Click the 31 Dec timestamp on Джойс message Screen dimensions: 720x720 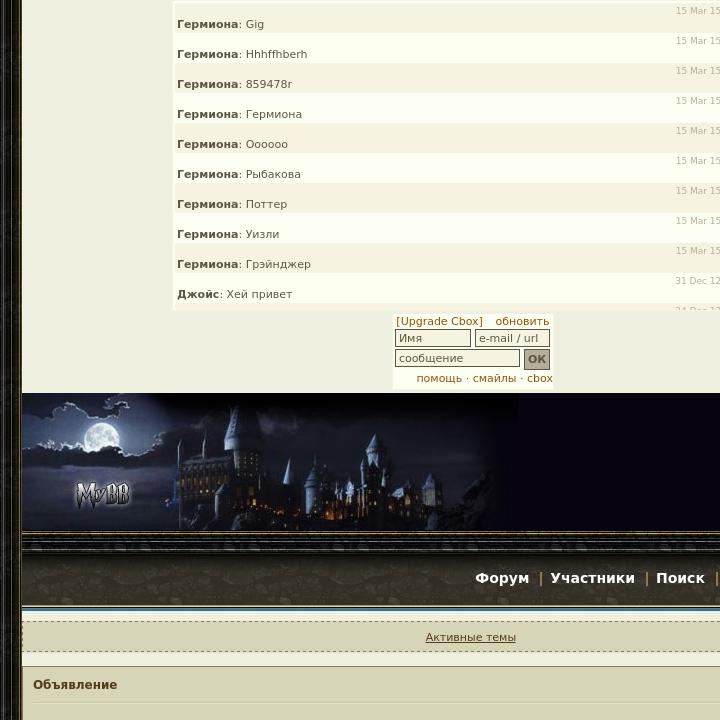[x=698, y=281]
